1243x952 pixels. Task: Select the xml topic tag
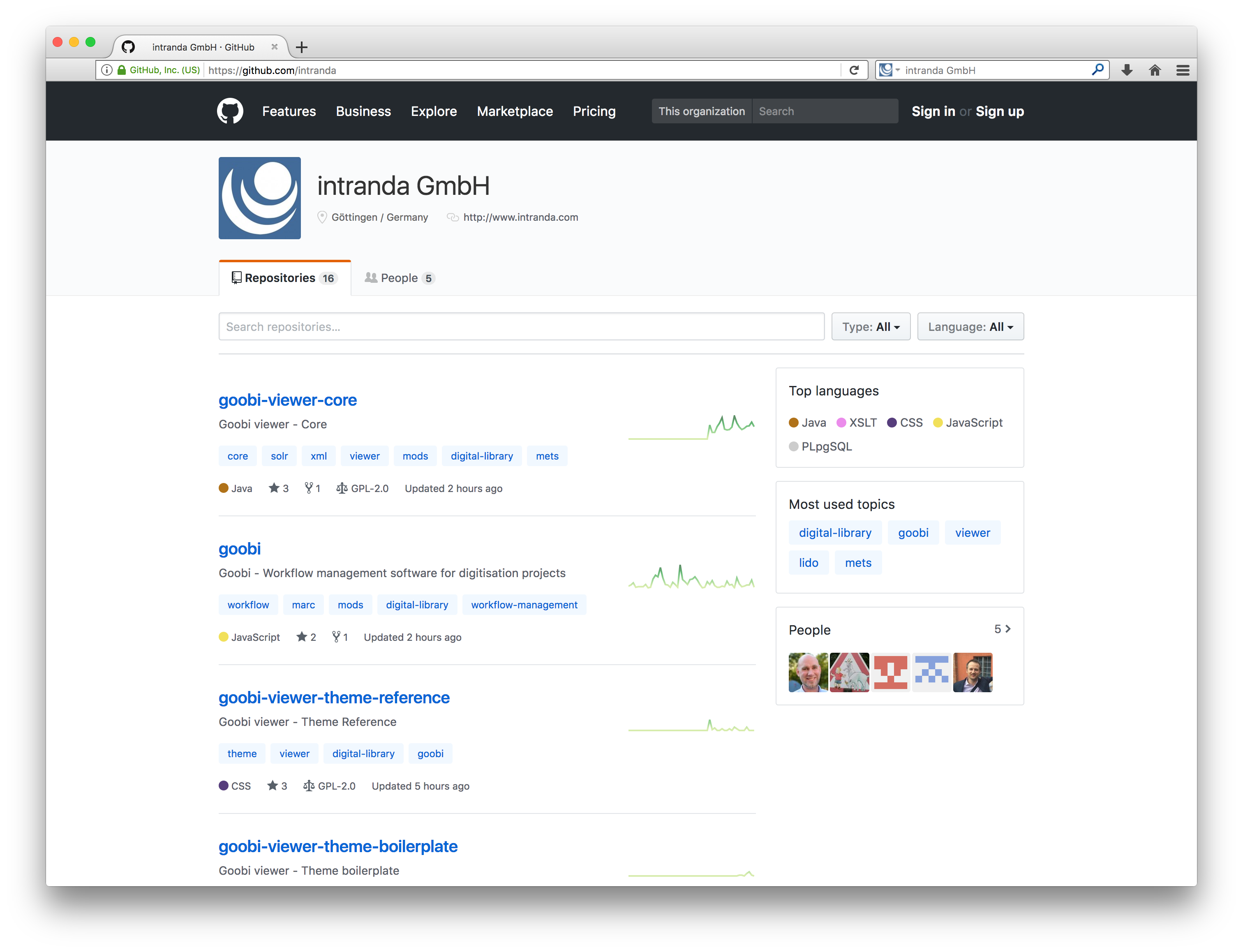pyautogui.click(x=319, y=456)
